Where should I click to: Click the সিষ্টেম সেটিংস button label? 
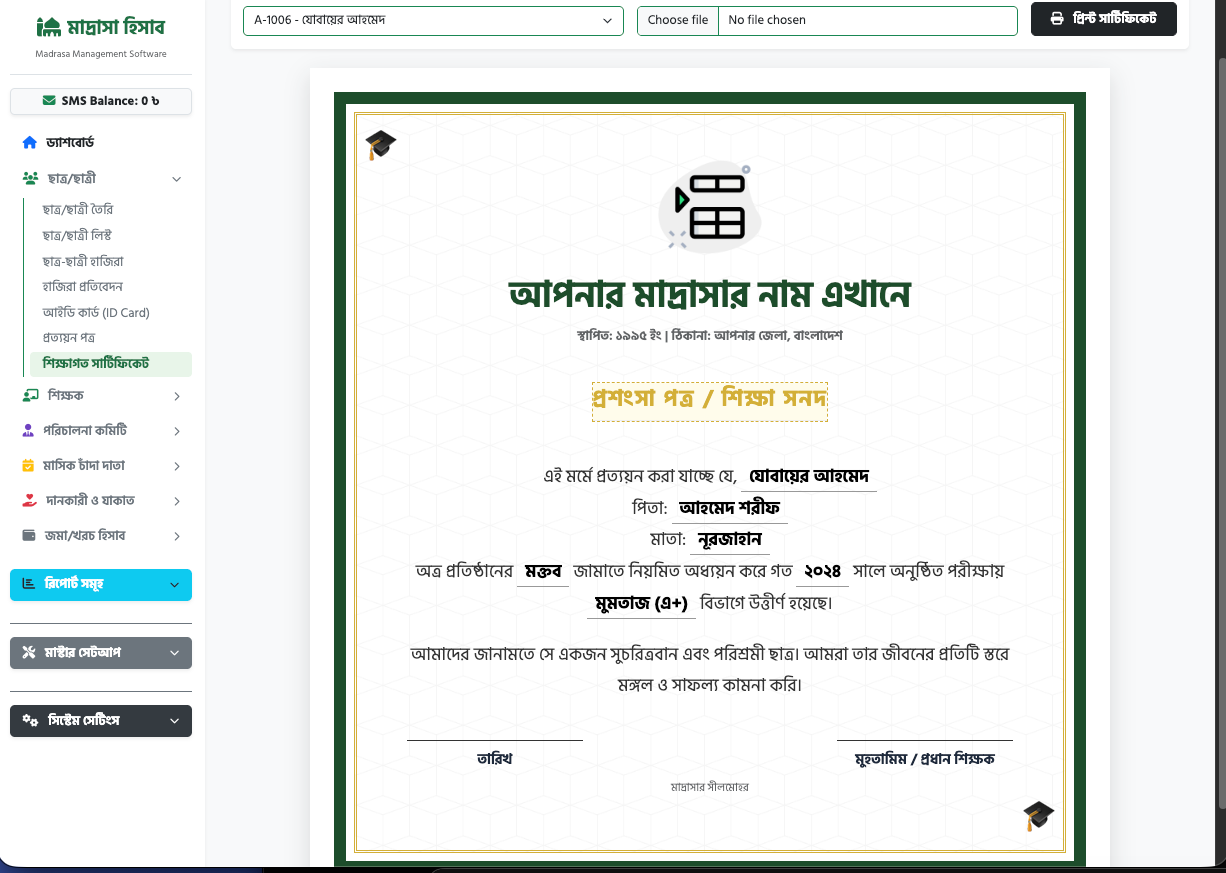point(84,721)
